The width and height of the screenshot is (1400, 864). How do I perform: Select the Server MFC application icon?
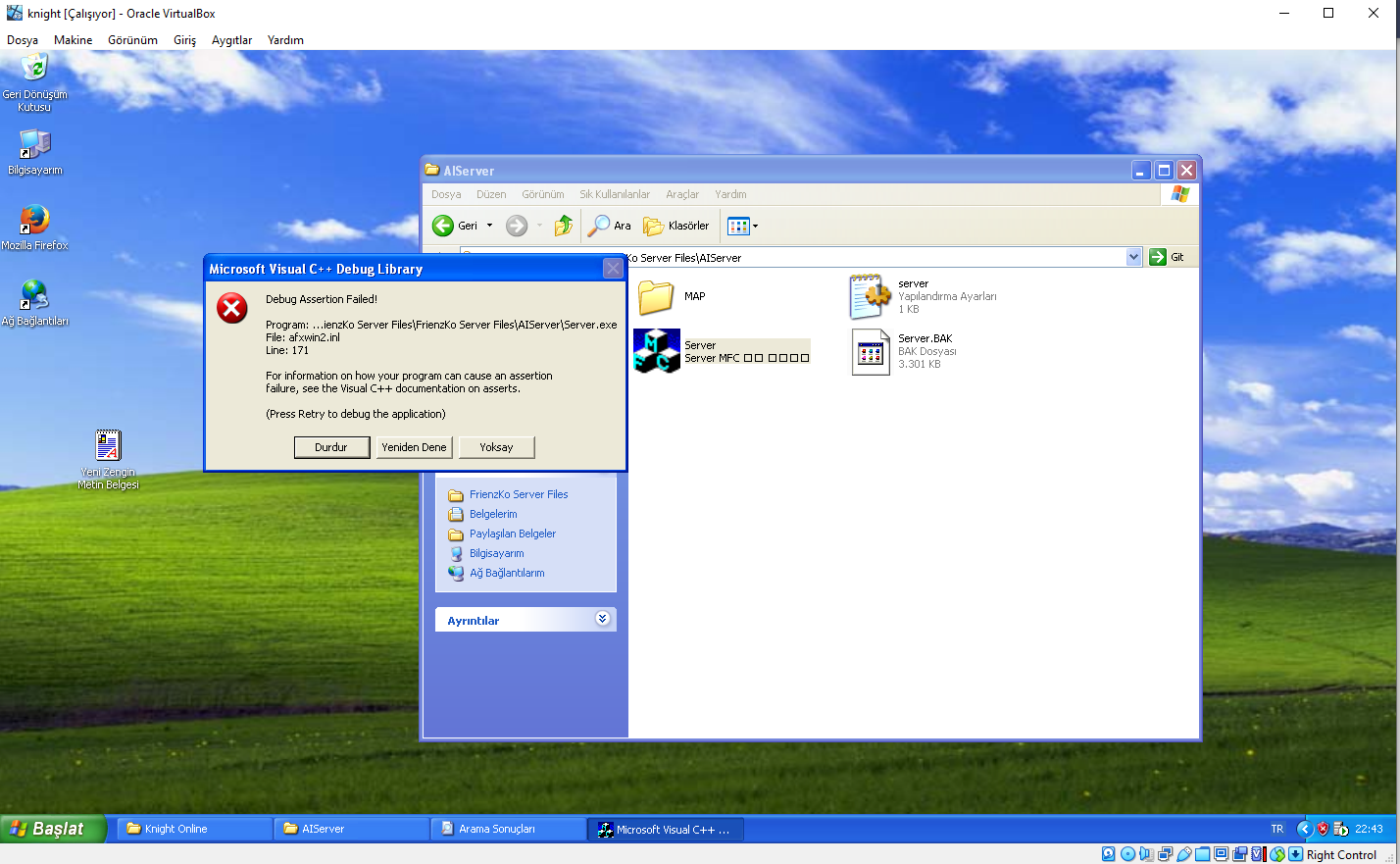coord(657,351)
